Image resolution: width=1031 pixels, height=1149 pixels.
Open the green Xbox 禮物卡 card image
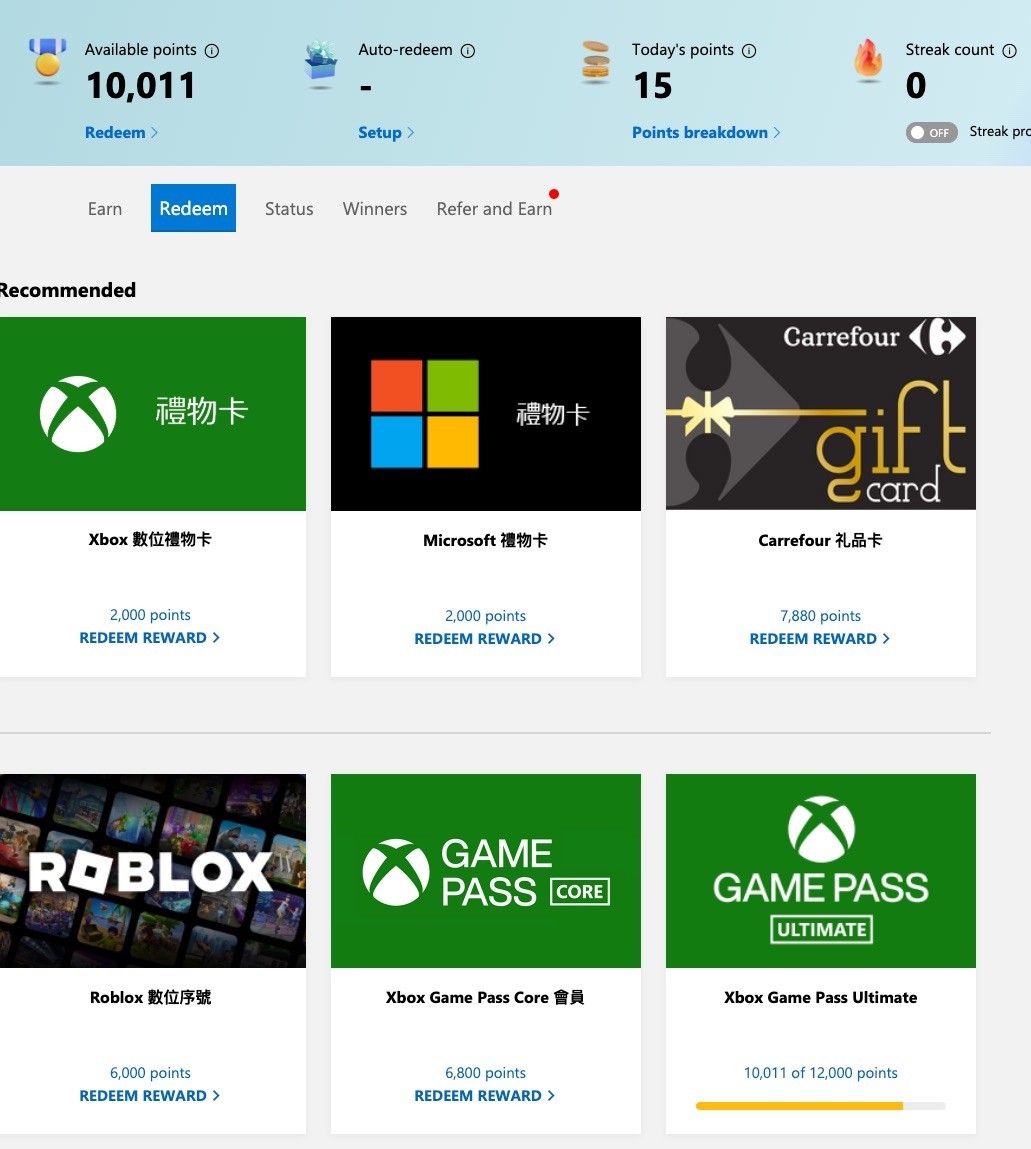tap(152, 414)
